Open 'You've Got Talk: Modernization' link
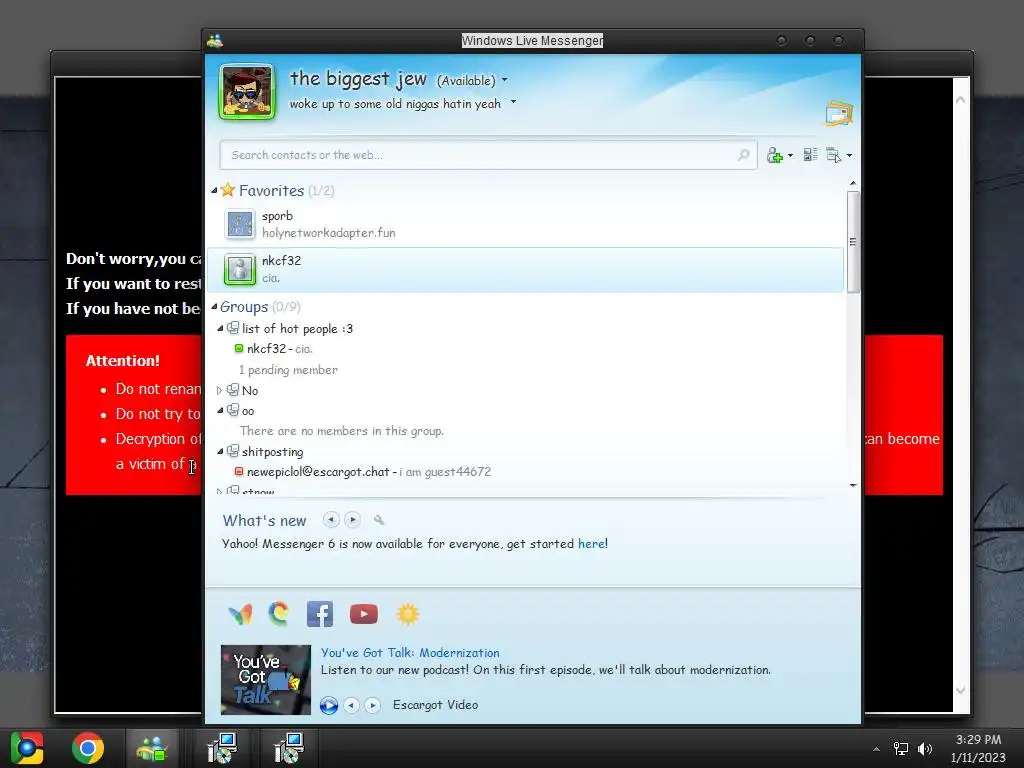 [410, 652]
